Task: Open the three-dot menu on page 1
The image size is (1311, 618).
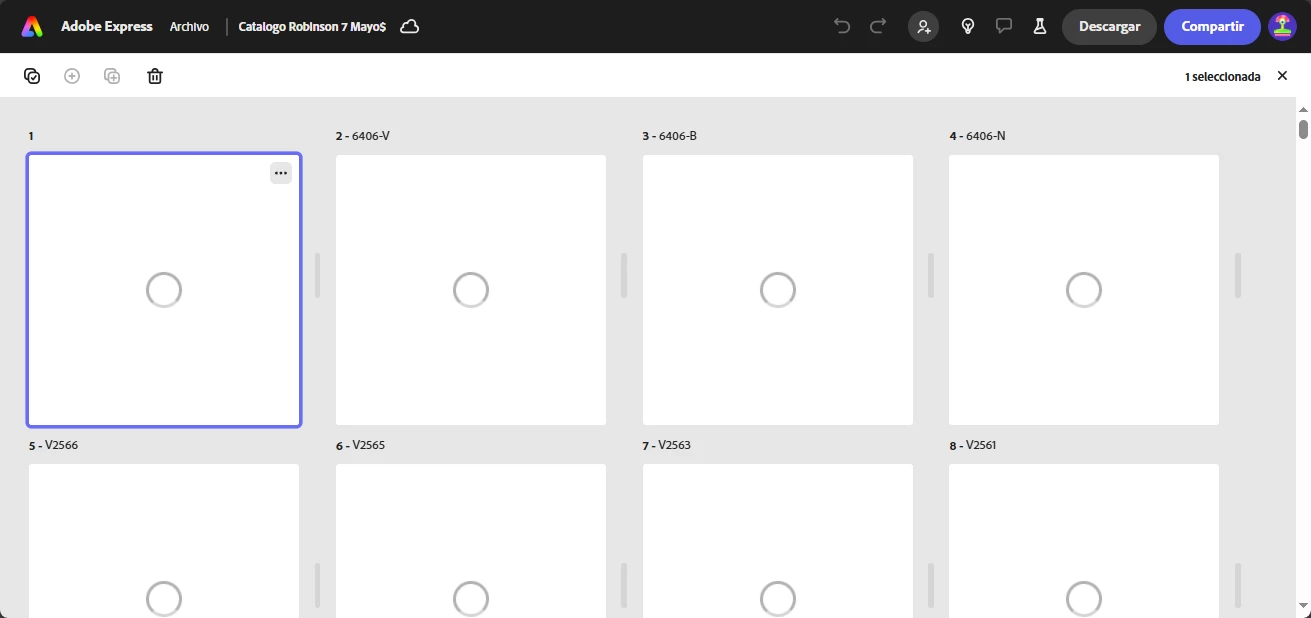Action: [x=281, y=173]
